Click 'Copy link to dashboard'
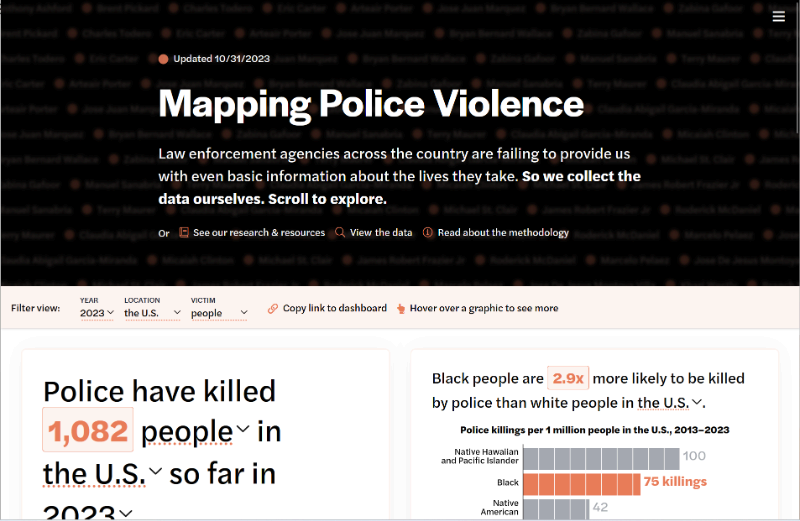 point(334,309)
